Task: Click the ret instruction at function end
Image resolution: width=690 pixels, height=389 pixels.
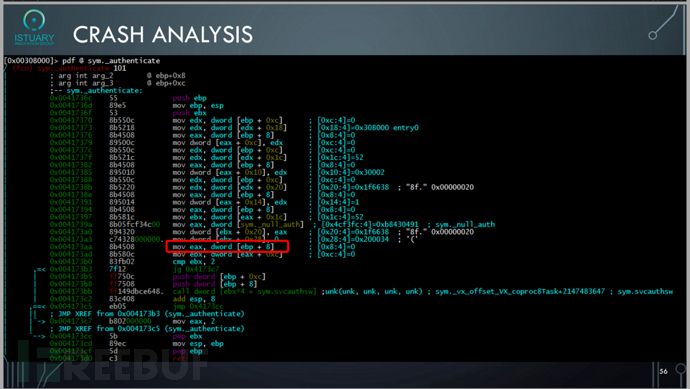Action: point(179,359)
